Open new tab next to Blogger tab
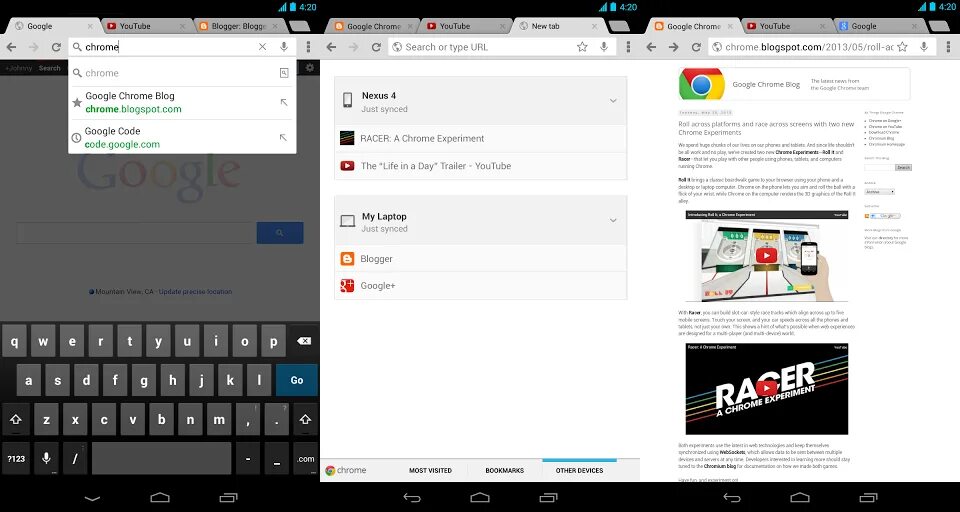 [299, 26]
